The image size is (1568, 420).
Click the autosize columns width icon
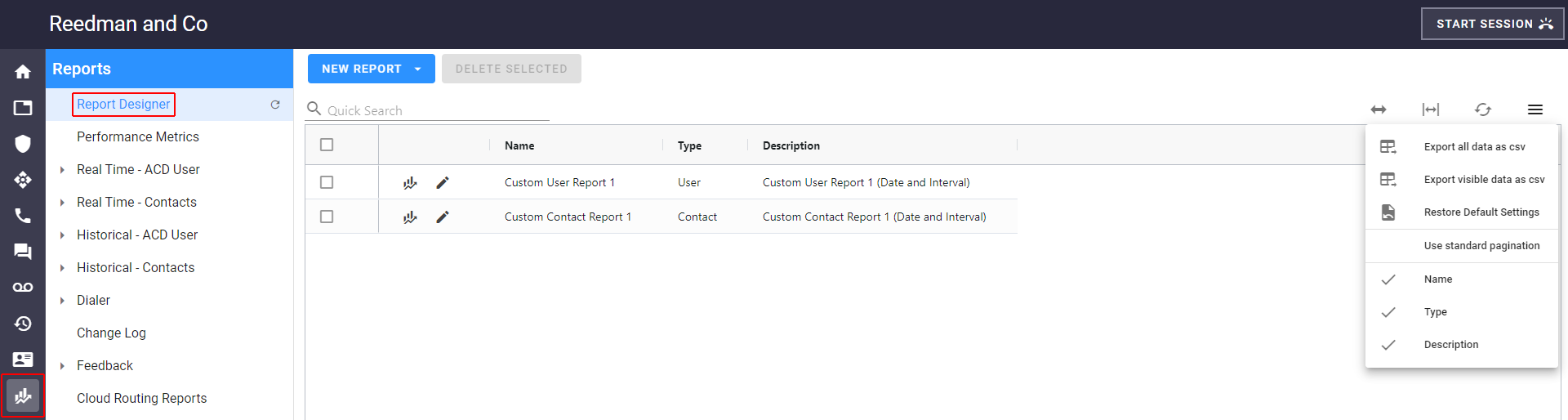tap(1431, 109)
